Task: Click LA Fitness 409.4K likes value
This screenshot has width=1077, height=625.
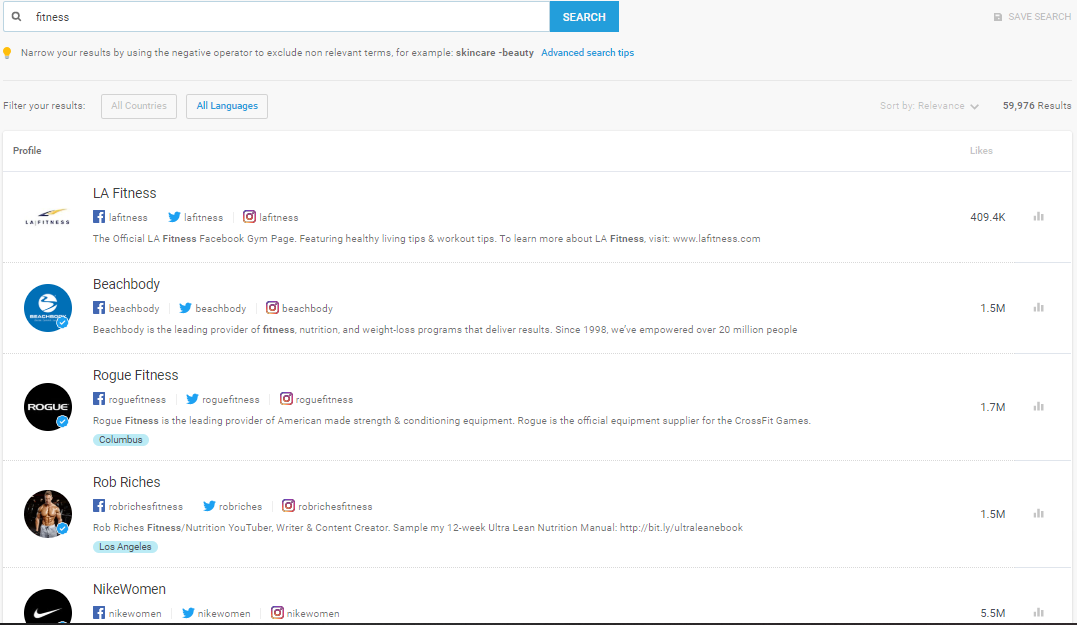Action: (988, 217)
